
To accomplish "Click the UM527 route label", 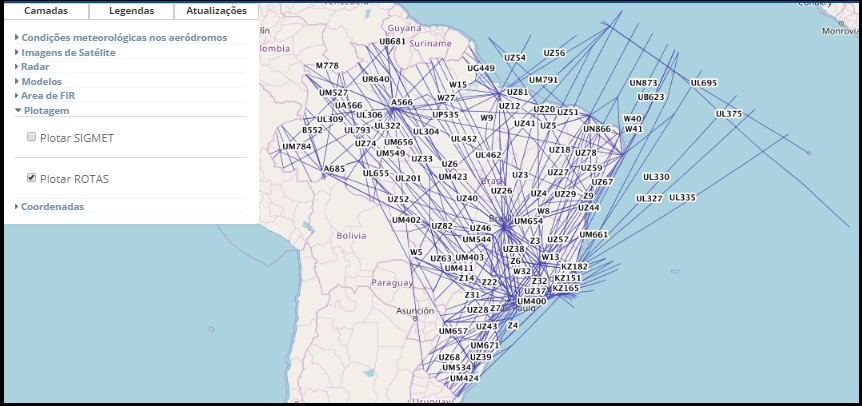I will (x=334, y=93).
